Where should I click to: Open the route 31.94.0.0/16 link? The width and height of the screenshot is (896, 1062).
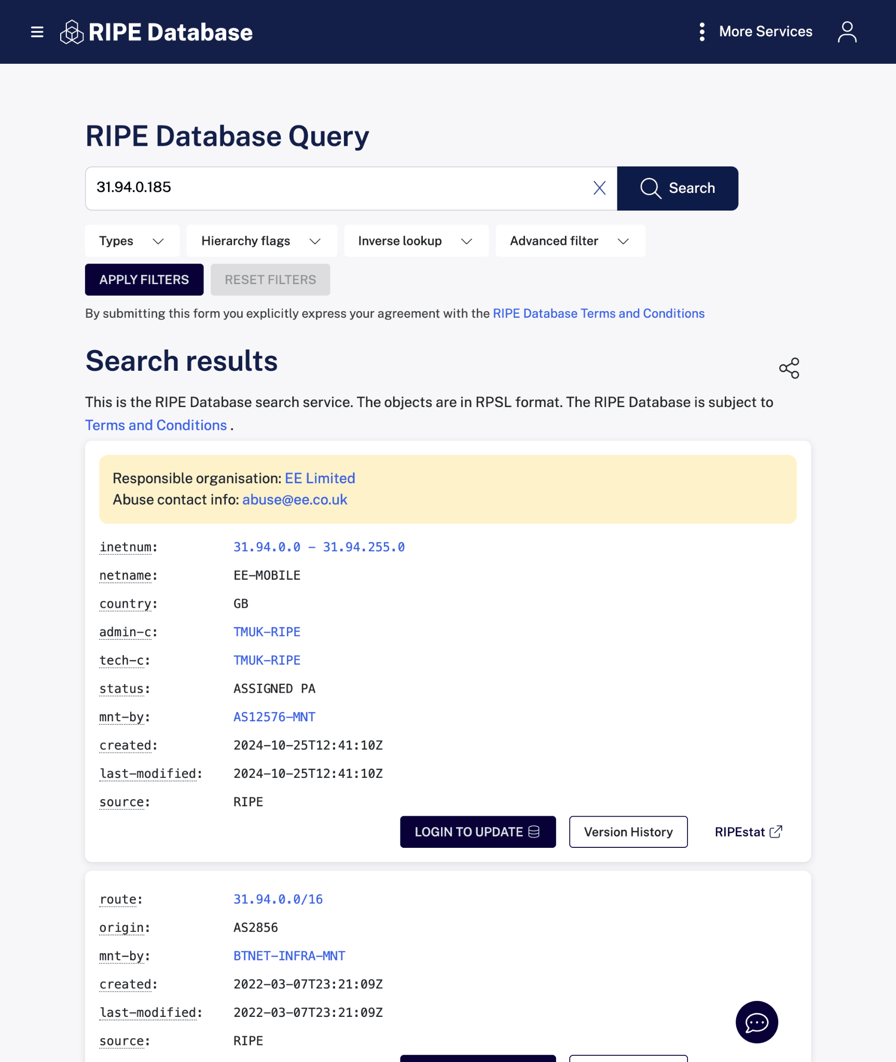coord(278,899)
